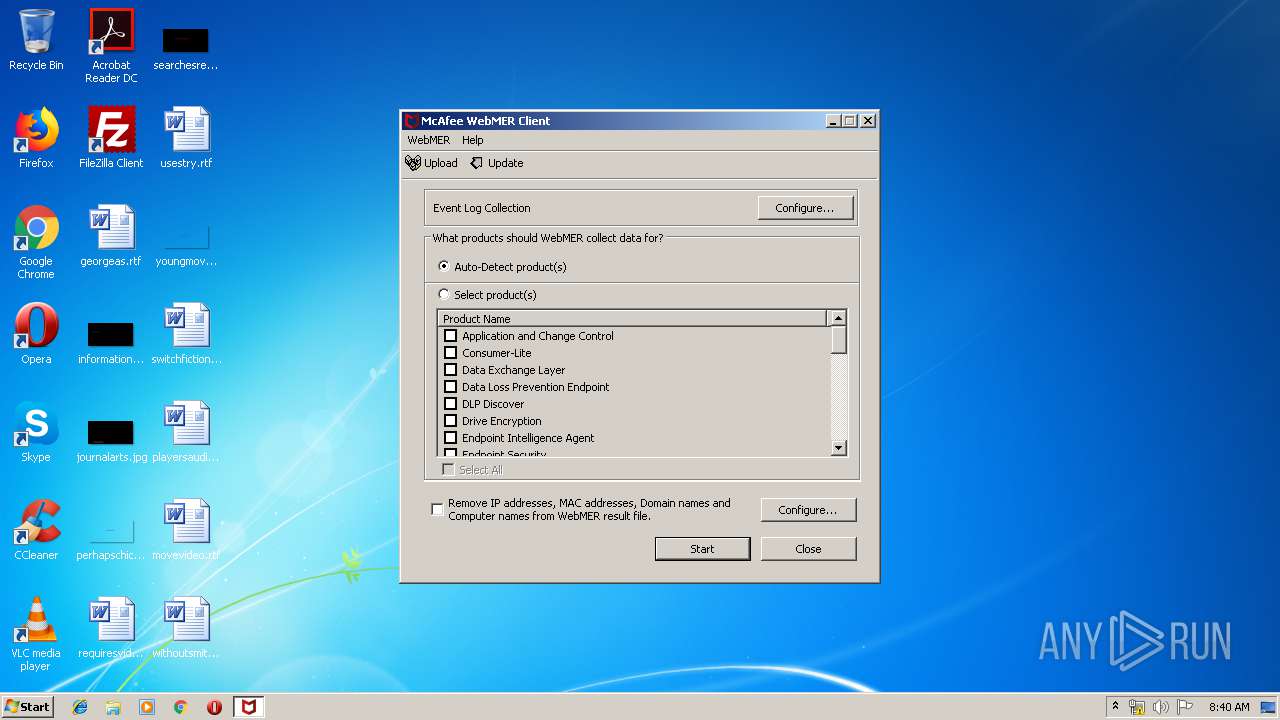
Task: Click McAfee WebMER taskbar button
Action: tap(248, 707)
